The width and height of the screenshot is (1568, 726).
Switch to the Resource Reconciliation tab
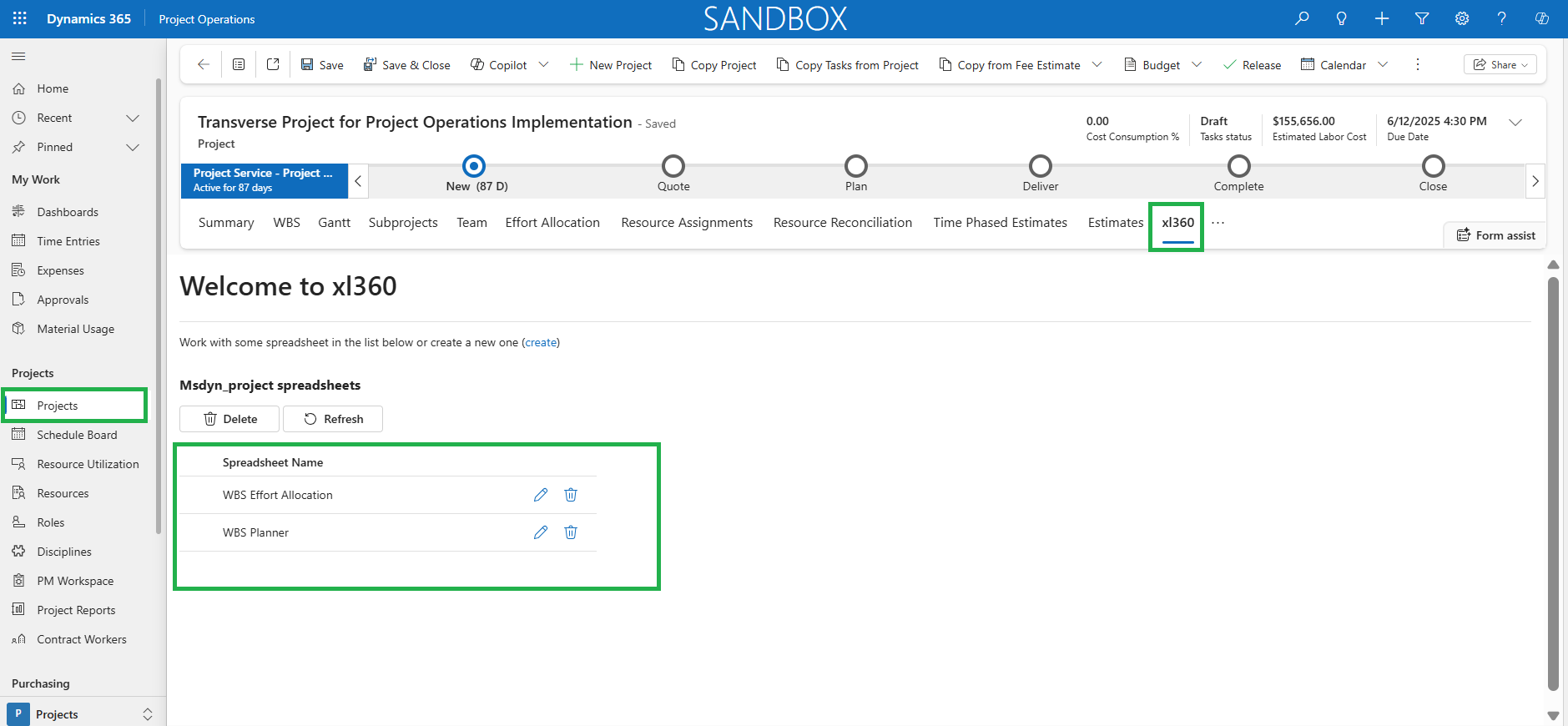click(x=843, y=223)
